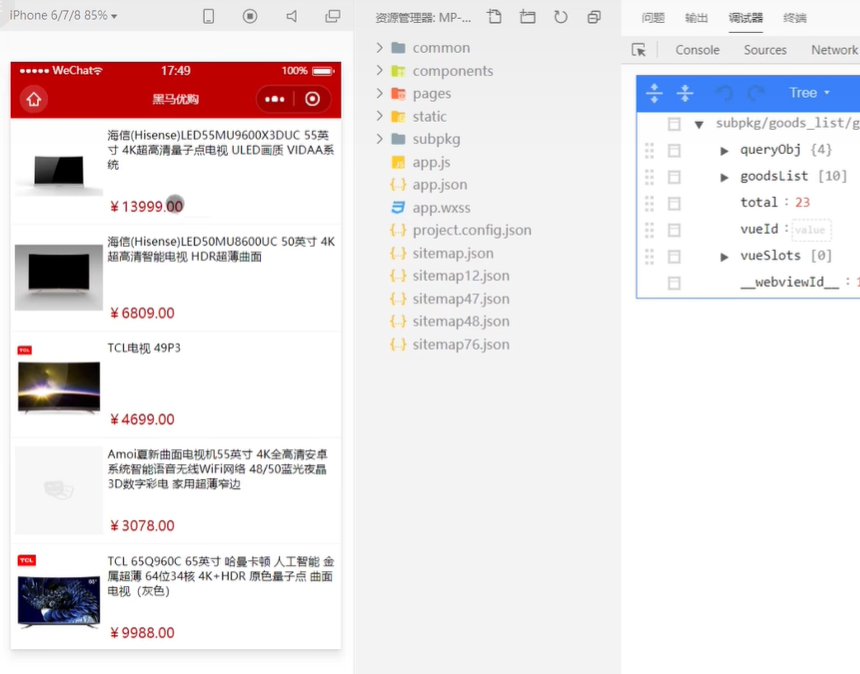Expand all nodes in data tree toolbar

click(654, 93)
